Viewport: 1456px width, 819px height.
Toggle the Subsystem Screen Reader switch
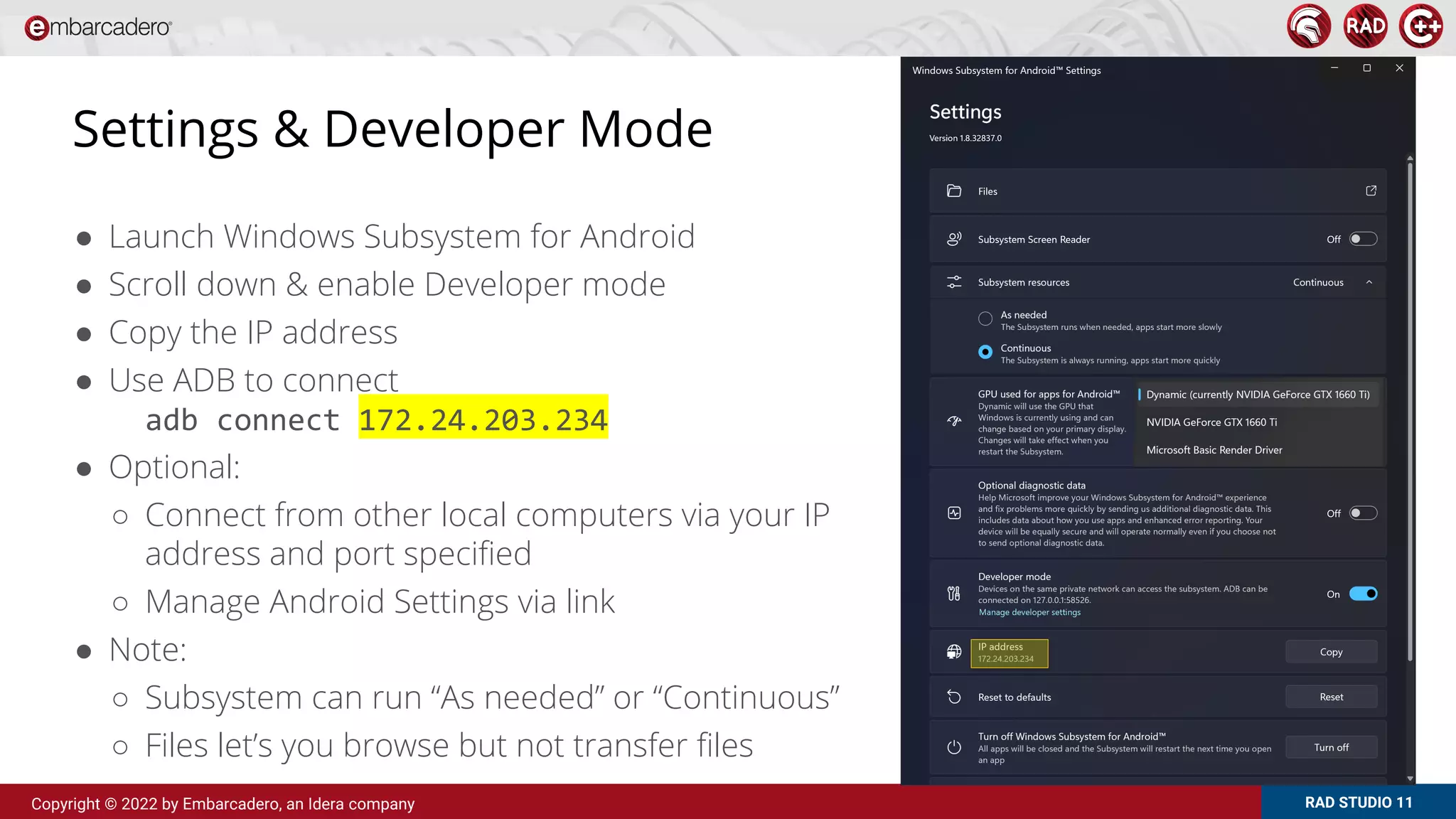click(1363, 240)
